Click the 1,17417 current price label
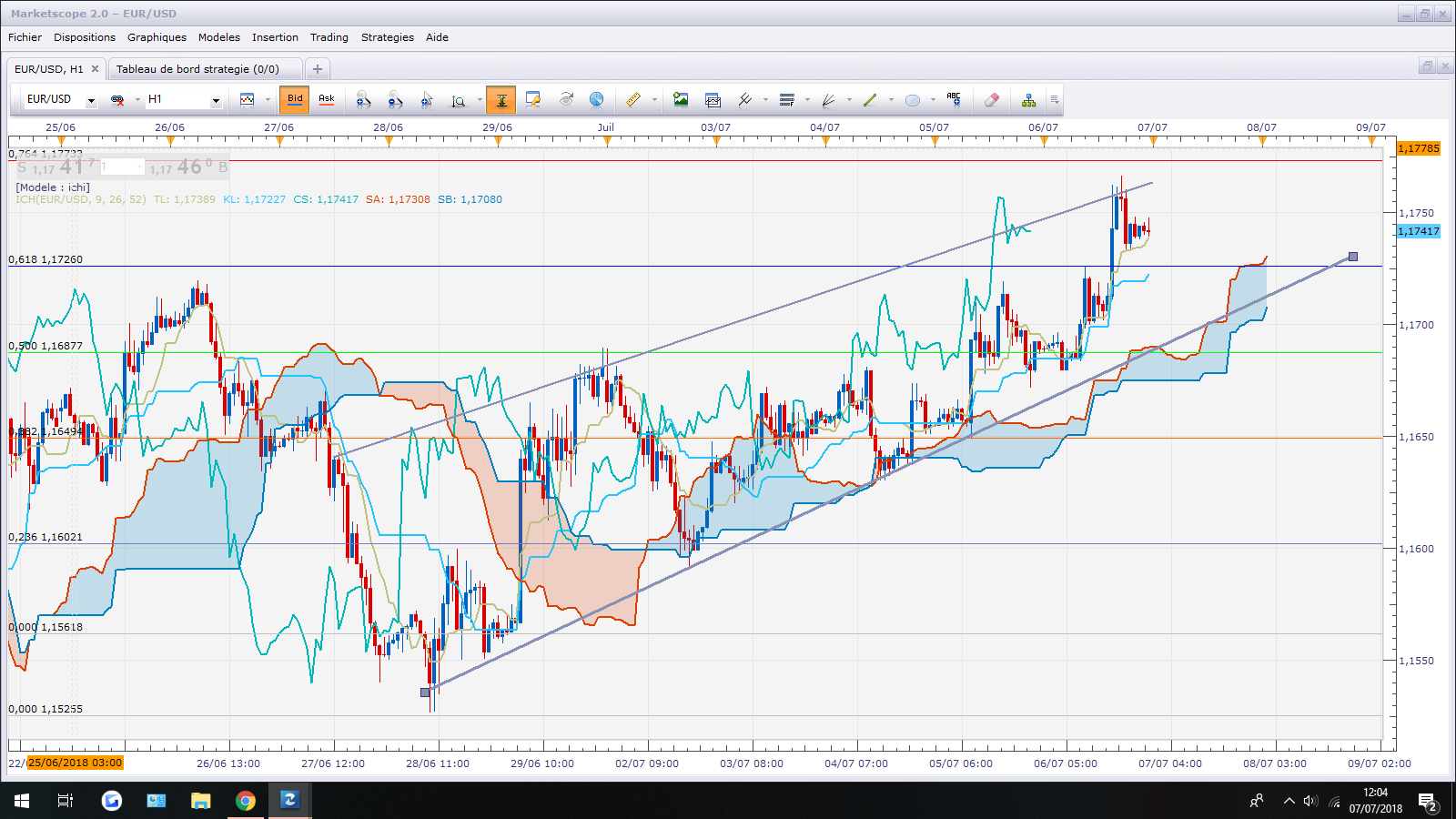Screen dimensions: 1456x819 [x=1419, y=231]
